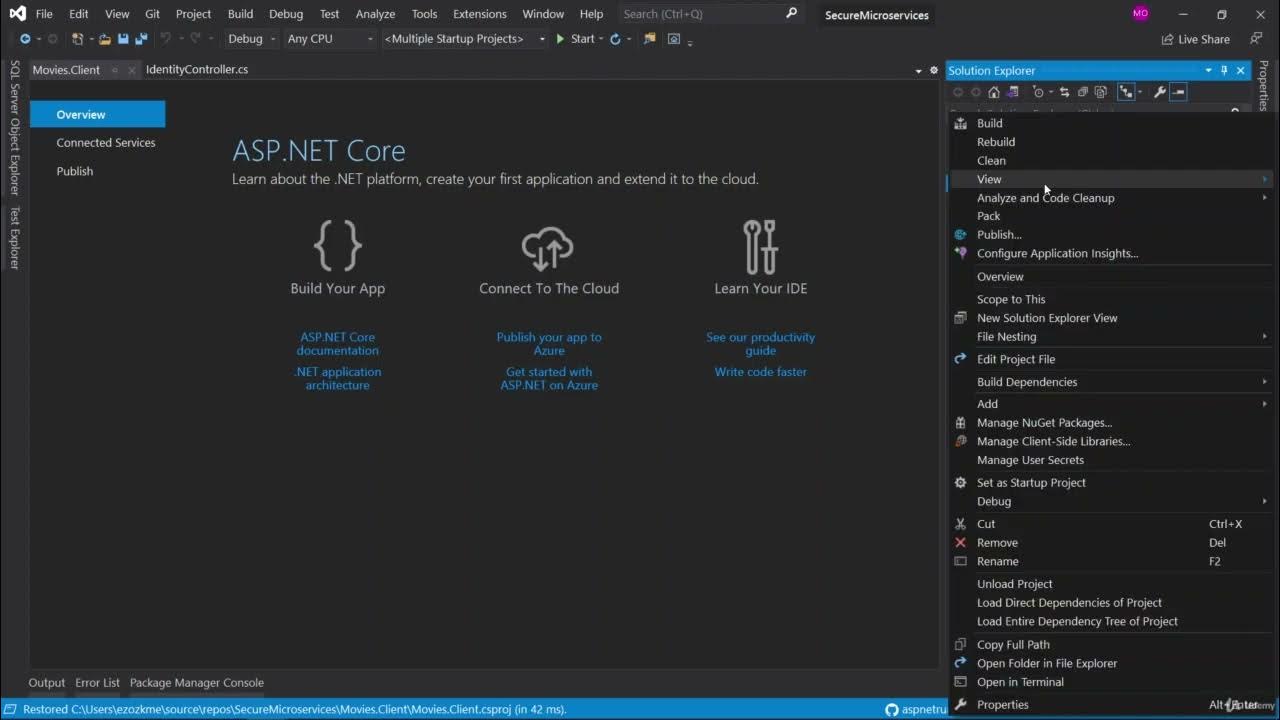Click the MO account avatar
Image resolution: width=1280 pixels, height=720 pixels.
(1141, 14)
